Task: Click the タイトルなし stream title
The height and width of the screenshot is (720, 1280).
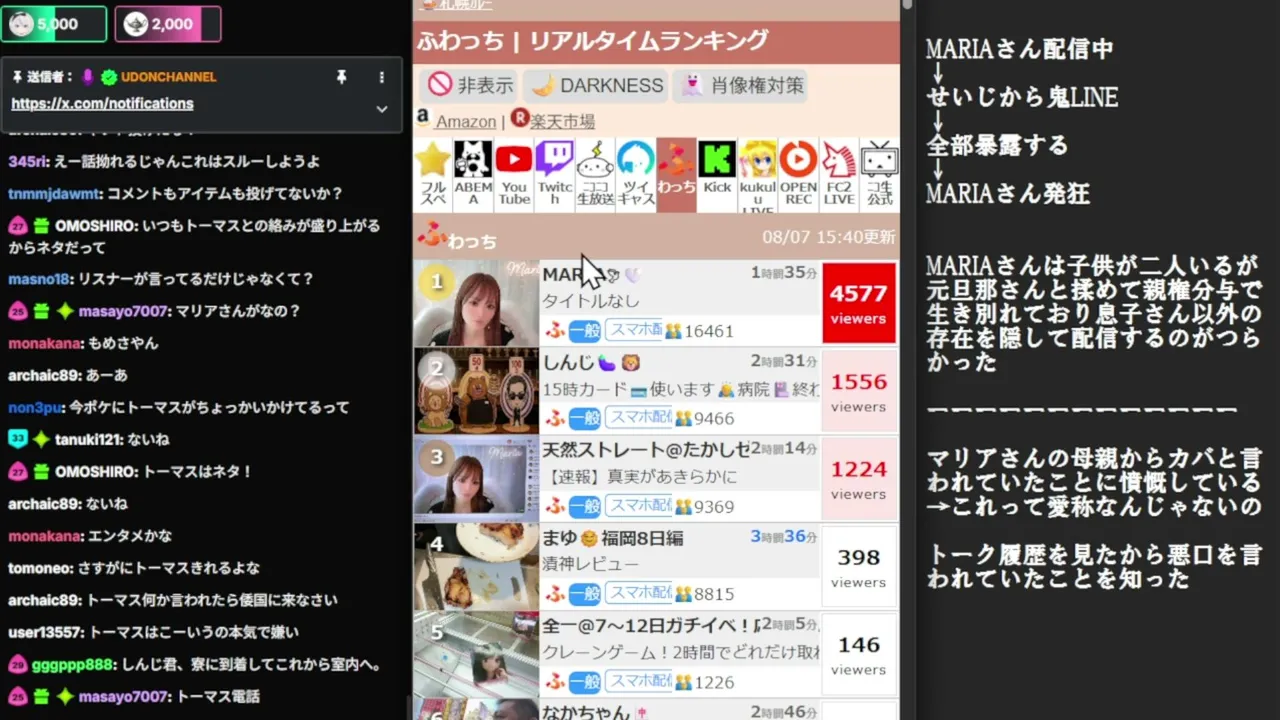Action: pos(591,301)
